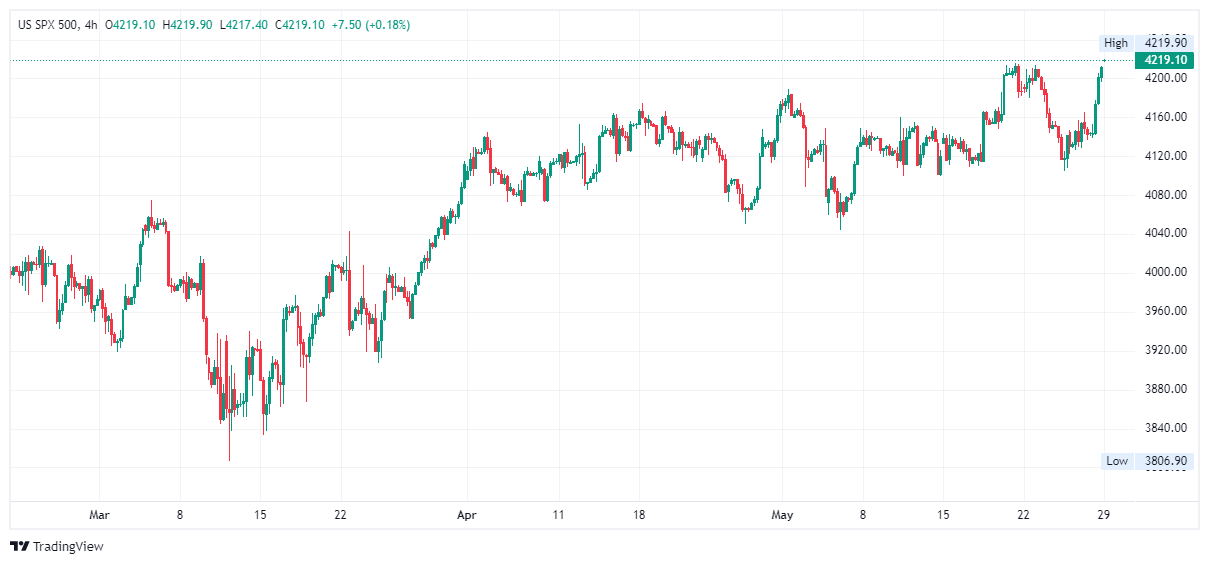Viewport: 1209px width, 564px height.
Task: Open the TradingView link text
Action: click(68, 547)
